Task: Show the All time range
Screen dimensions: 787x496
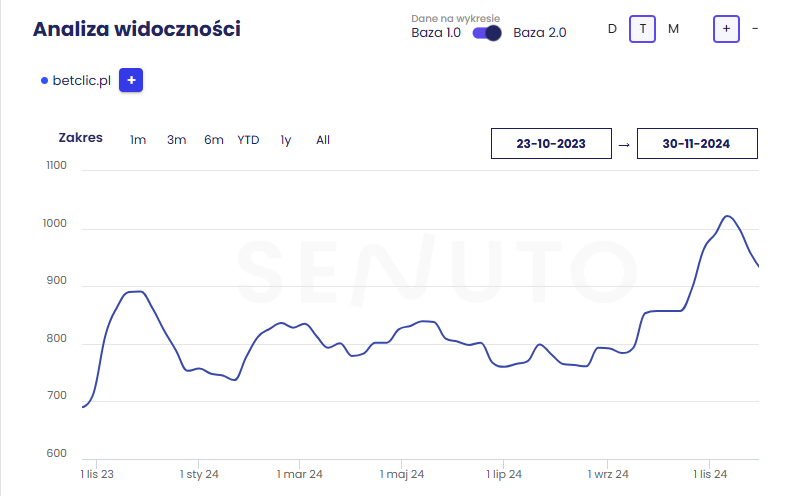Action: (323, 140)
